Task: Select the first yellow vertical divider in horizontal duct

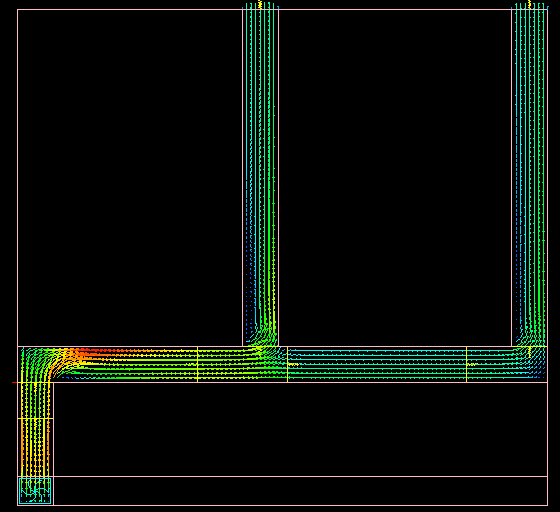Action: (198, 364)
